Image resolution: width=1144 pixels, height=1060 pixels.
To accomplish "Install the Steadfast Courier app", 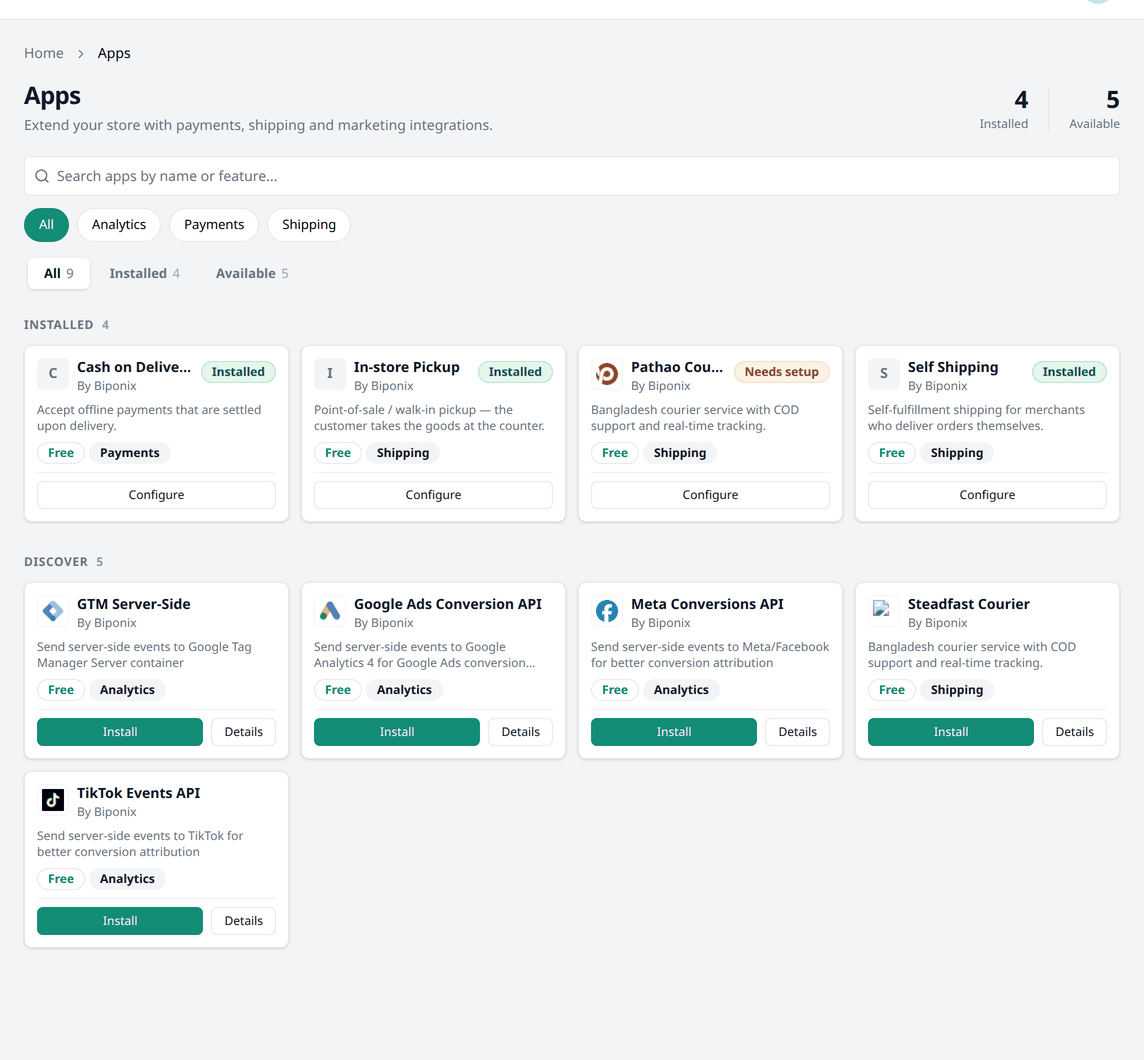I will 951,732.
